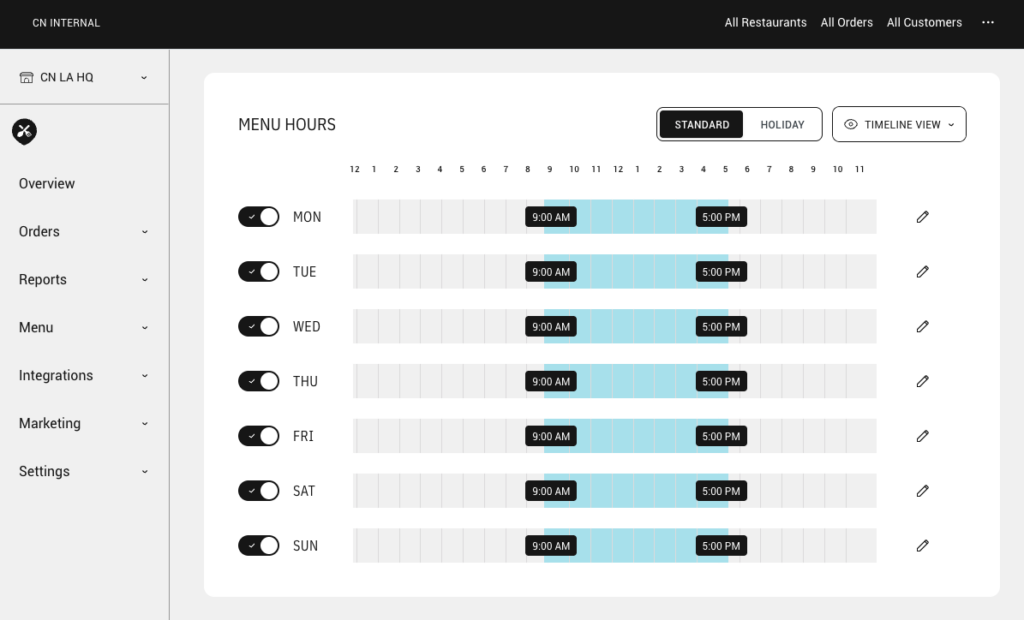Go to All Restaurants link
This screenshot has width=1024, height=620.
pos(765,22)
